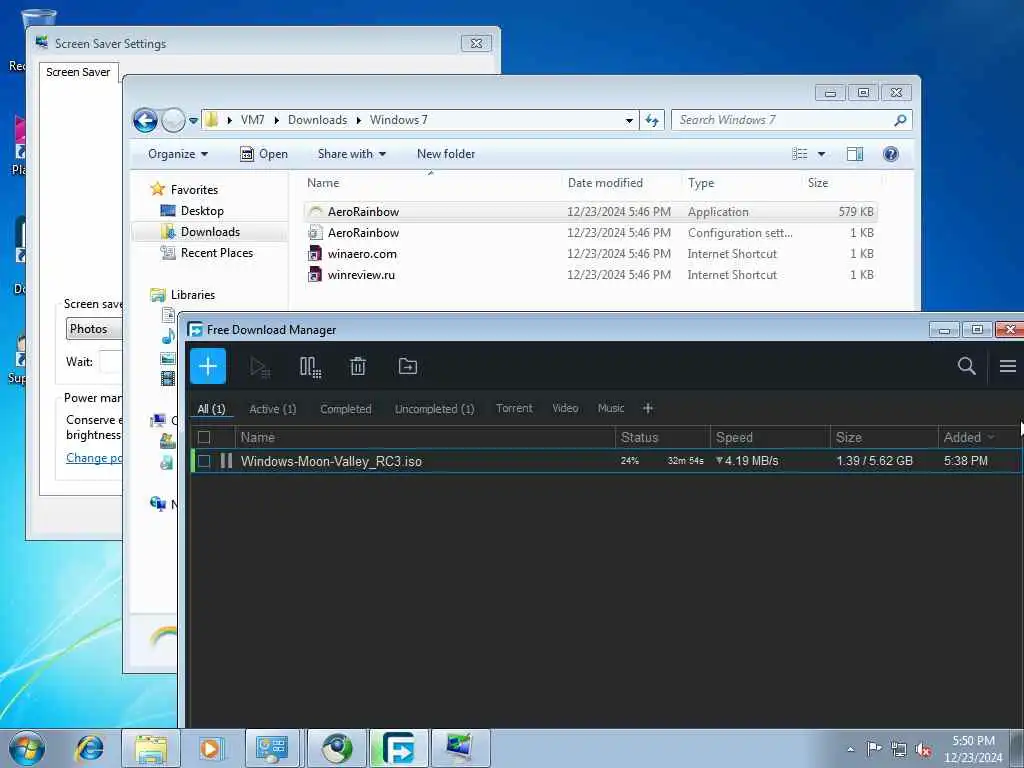Switch to the Music tab
Image resolution: width=1024 pixels, height=768 pixels.
click(611, 408)
